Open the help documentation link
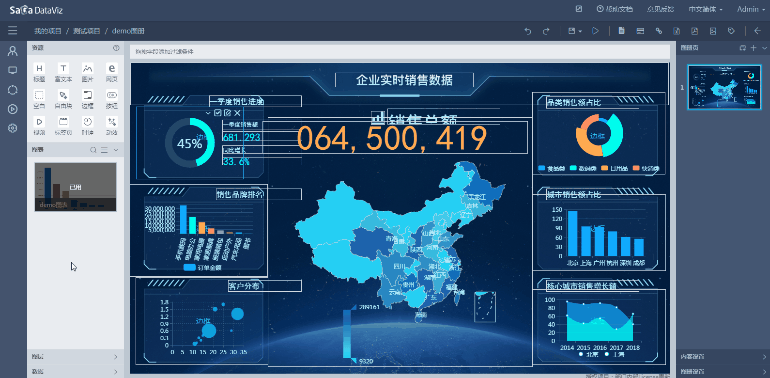770x378 pixels. pos(615,9)
